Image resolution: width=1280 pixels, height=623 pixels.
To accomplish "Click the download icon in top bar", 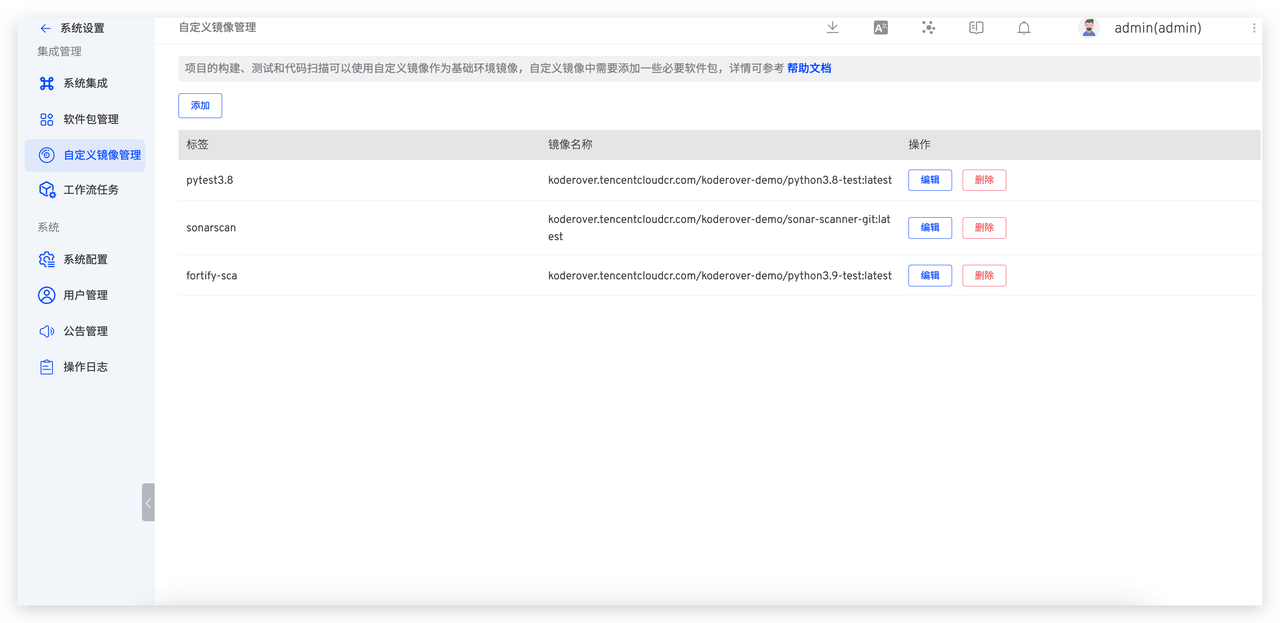I will coord(832,28).
